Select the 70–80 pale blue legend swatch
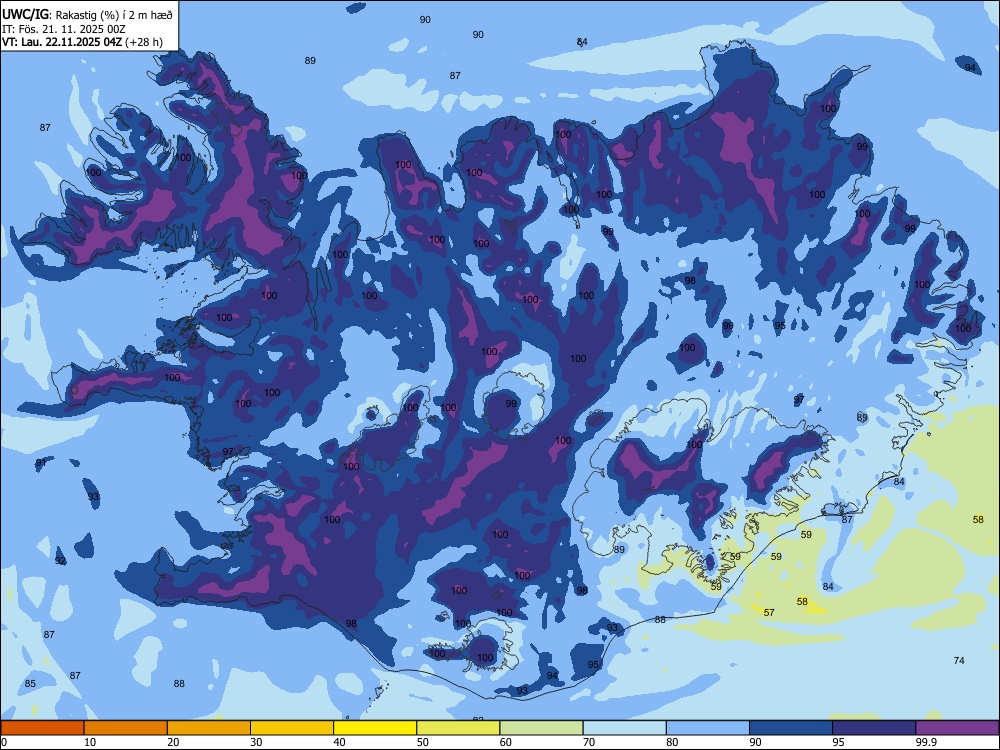 tap(624, 728)
